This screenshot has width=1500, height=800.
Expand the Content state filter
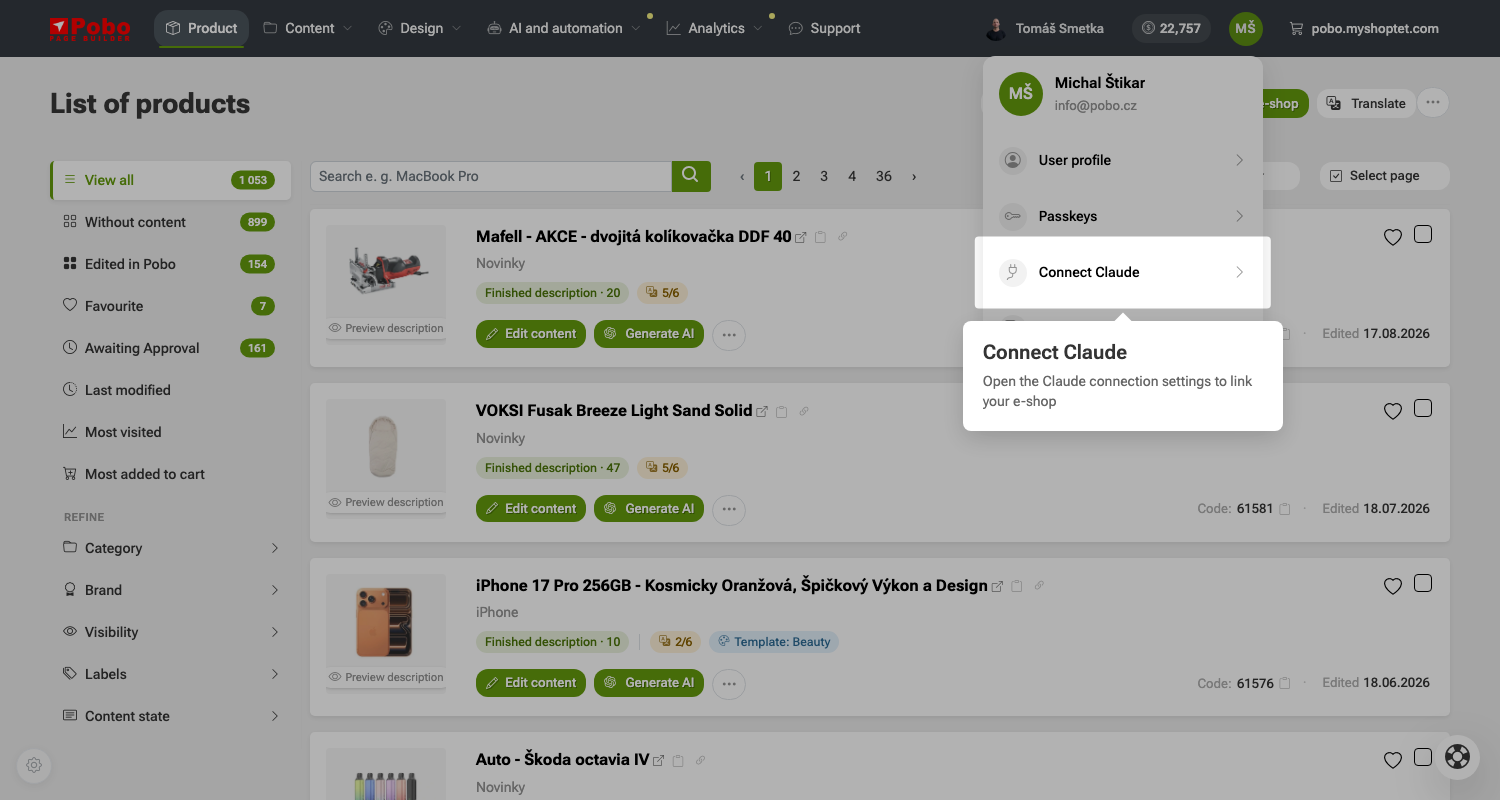click(170, 716)
